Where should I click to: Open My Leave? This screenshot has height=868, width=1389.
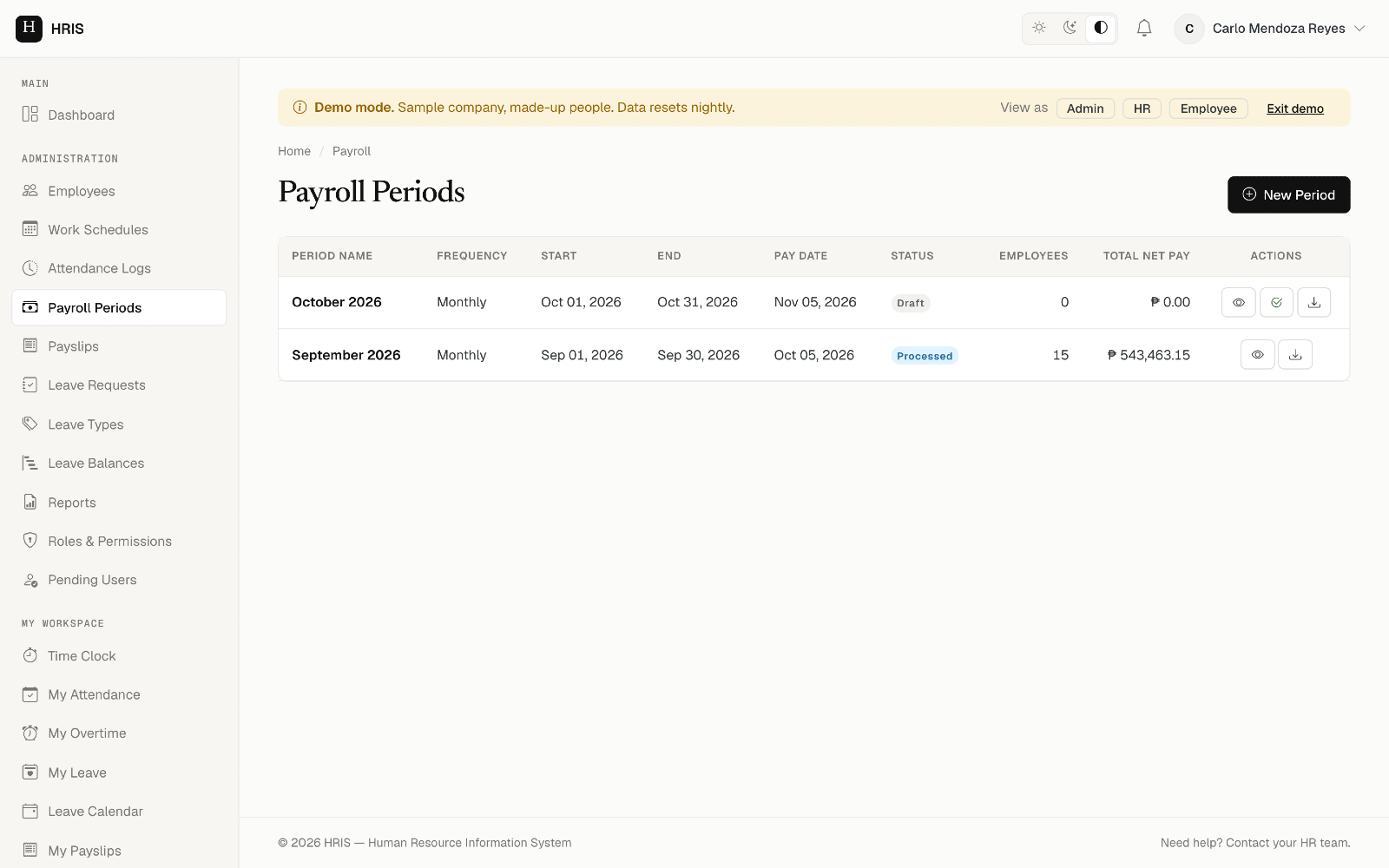click(x=119, y=773)
